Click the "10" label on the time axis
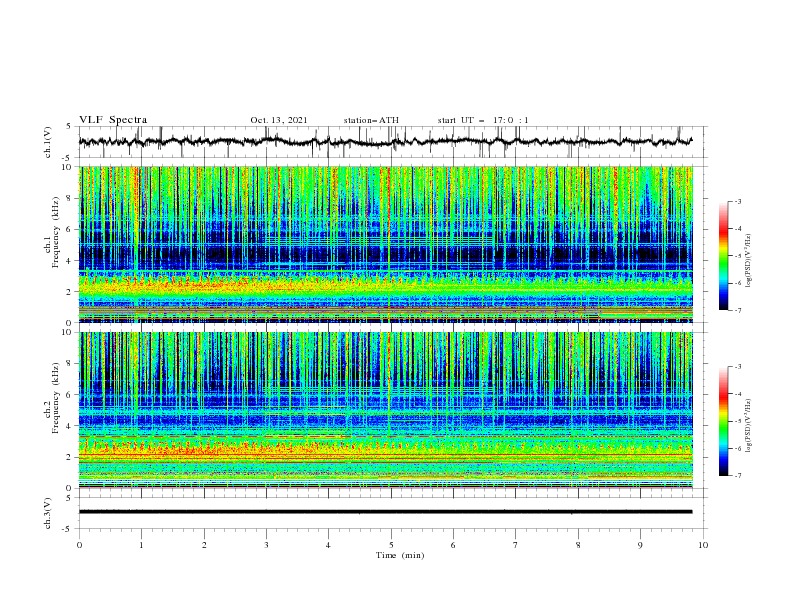 pos(703,545)
